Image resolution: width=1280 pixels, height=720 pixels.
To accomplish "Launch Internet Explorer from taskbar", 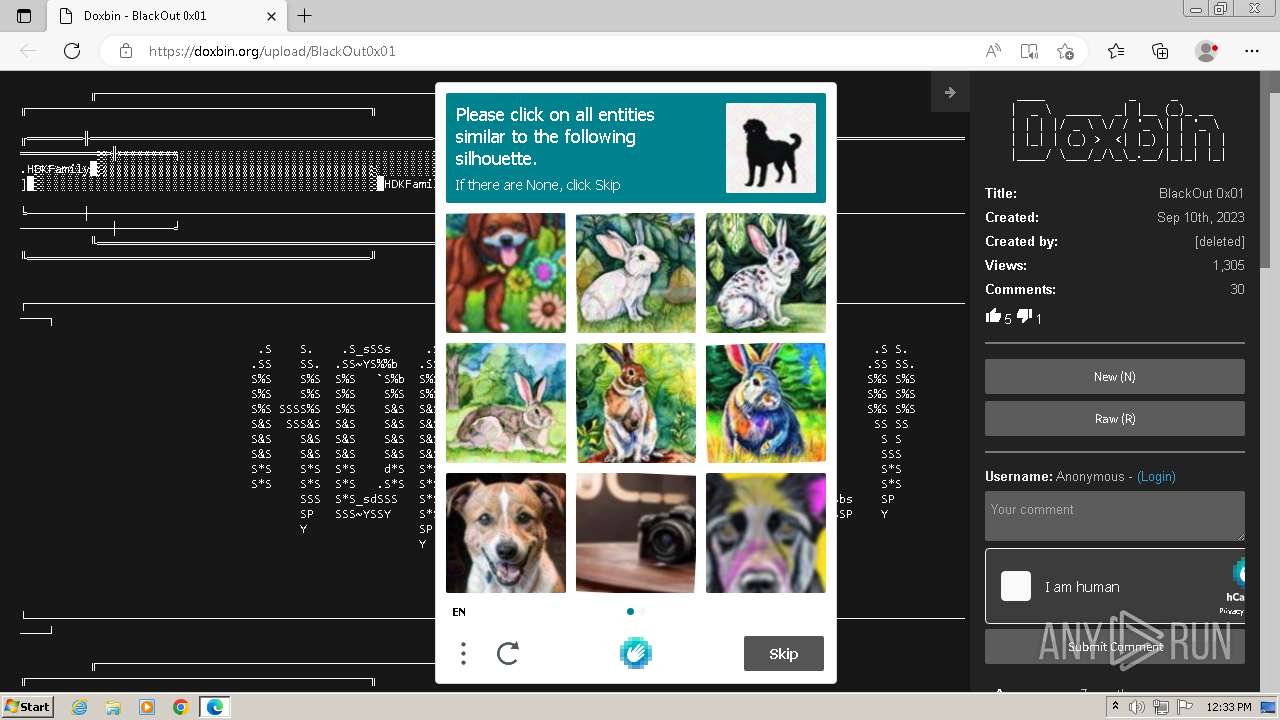I will click(80, 707).
